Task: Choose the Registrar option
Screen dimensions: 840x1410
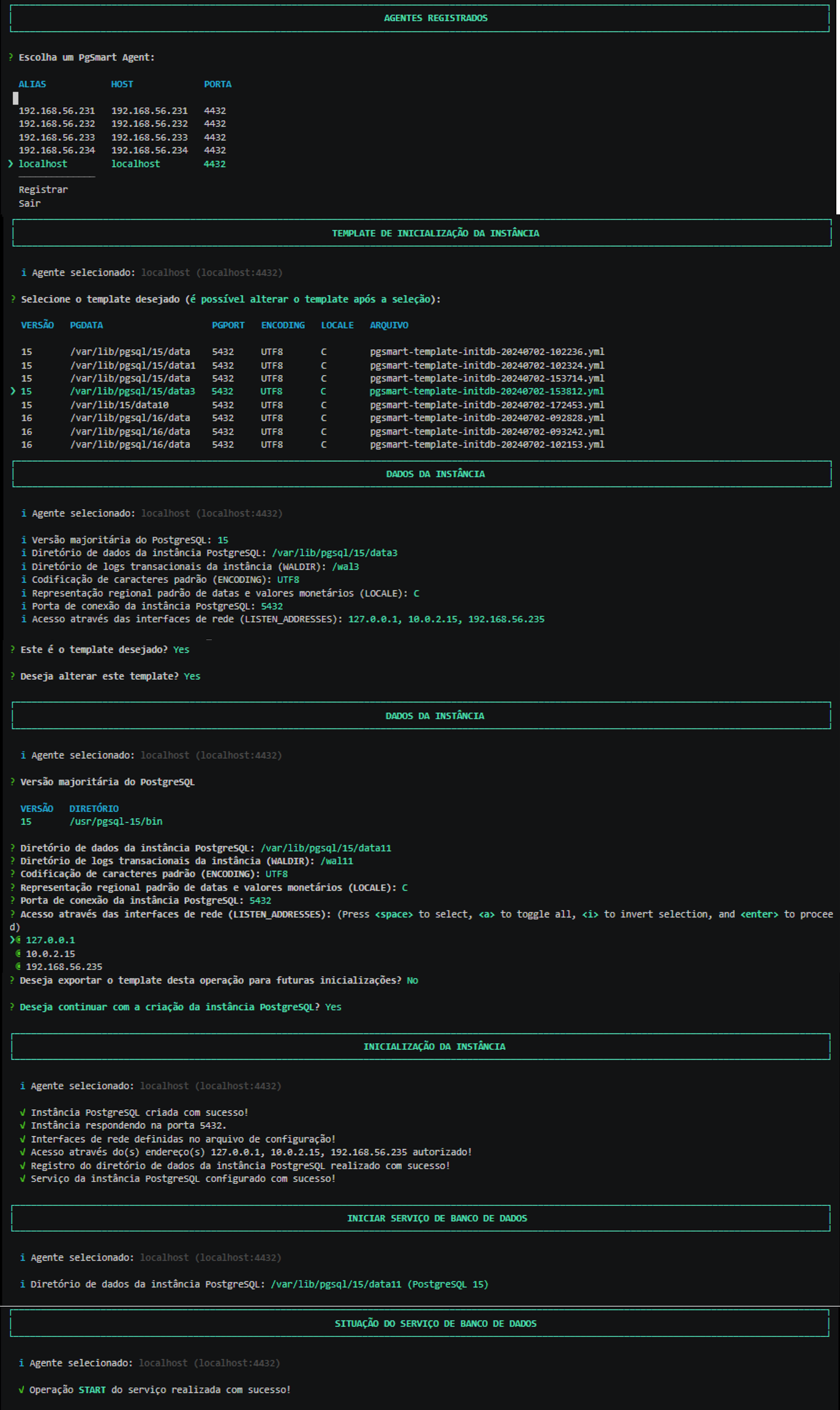Action: tap(43, 190)
